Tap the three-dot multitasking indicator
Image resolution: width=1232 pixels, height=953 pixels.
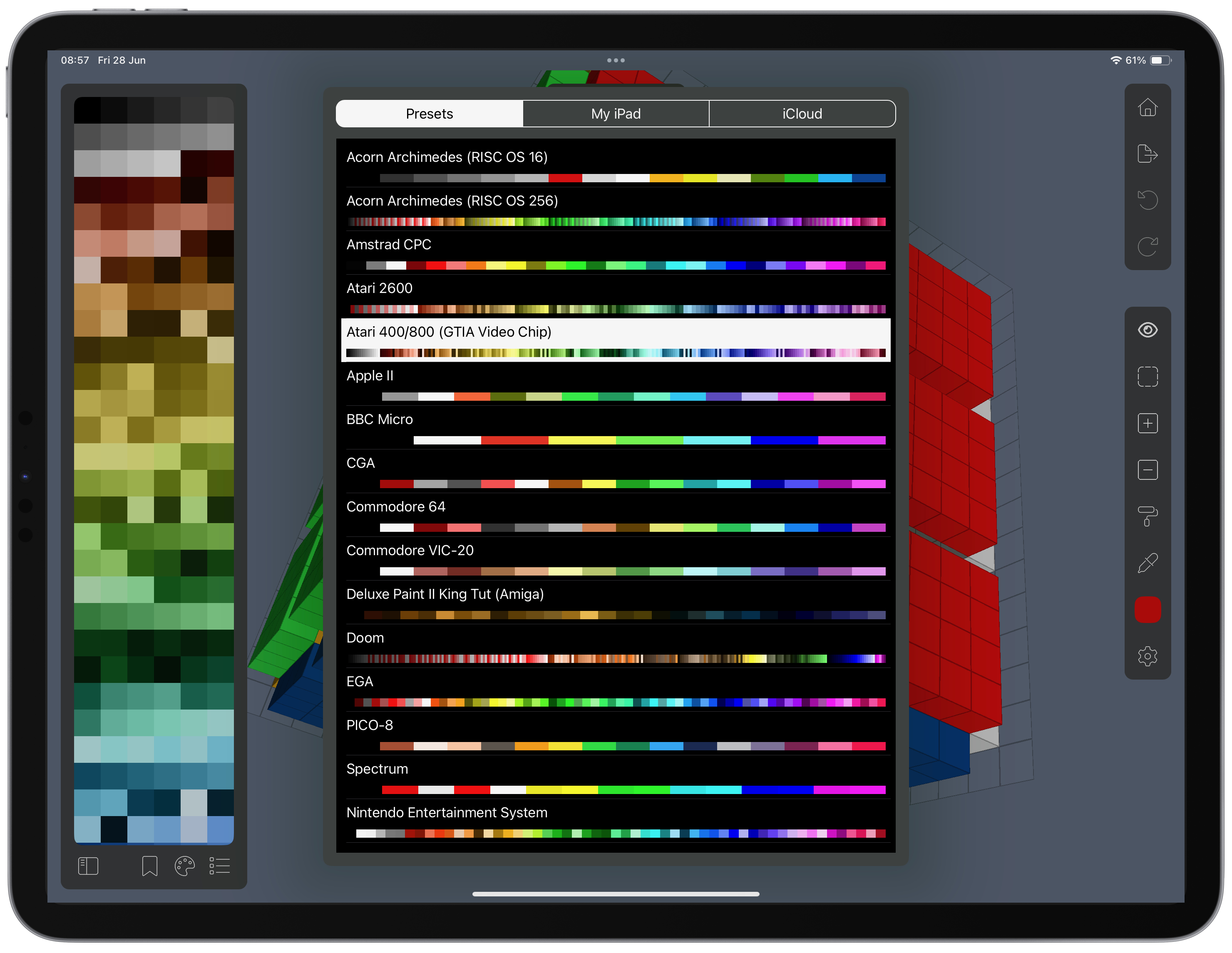click(616, 60)
